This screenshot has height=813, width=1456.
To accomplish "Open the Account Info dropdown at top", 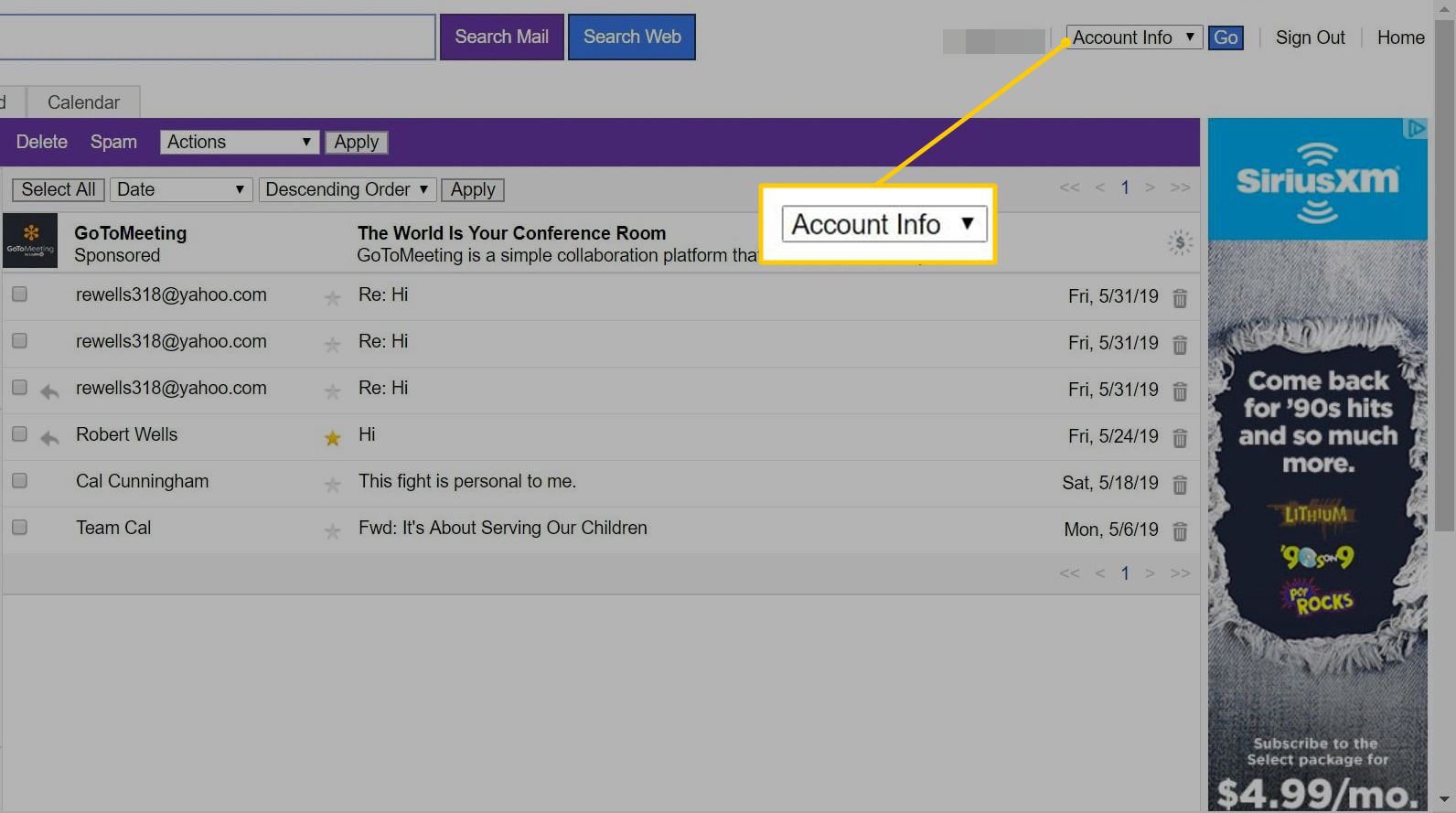I will 1134,37.
